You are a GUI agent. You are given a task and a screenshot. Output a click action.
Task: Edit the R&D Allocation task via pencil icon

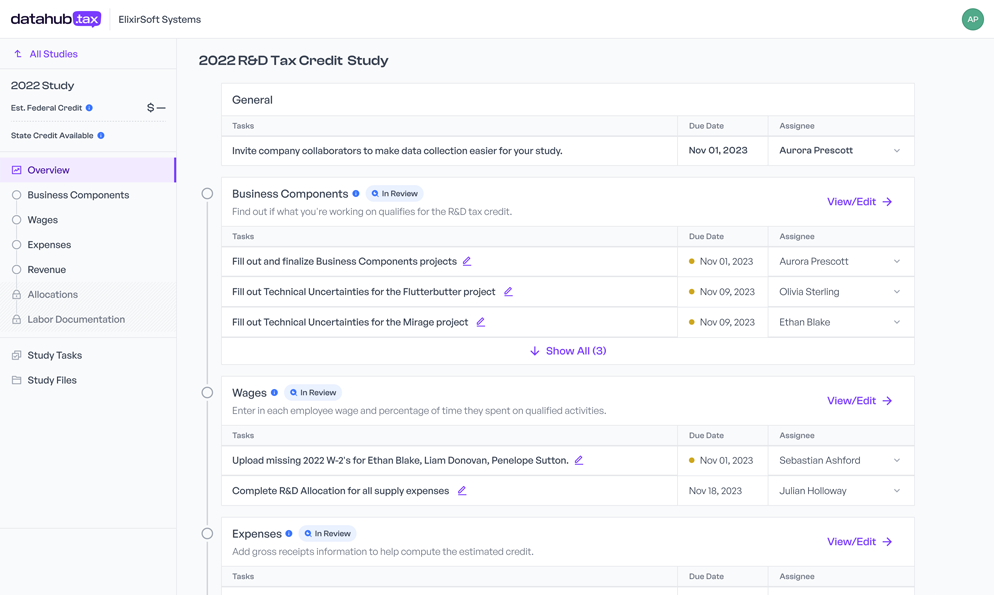tap(461, 491)
